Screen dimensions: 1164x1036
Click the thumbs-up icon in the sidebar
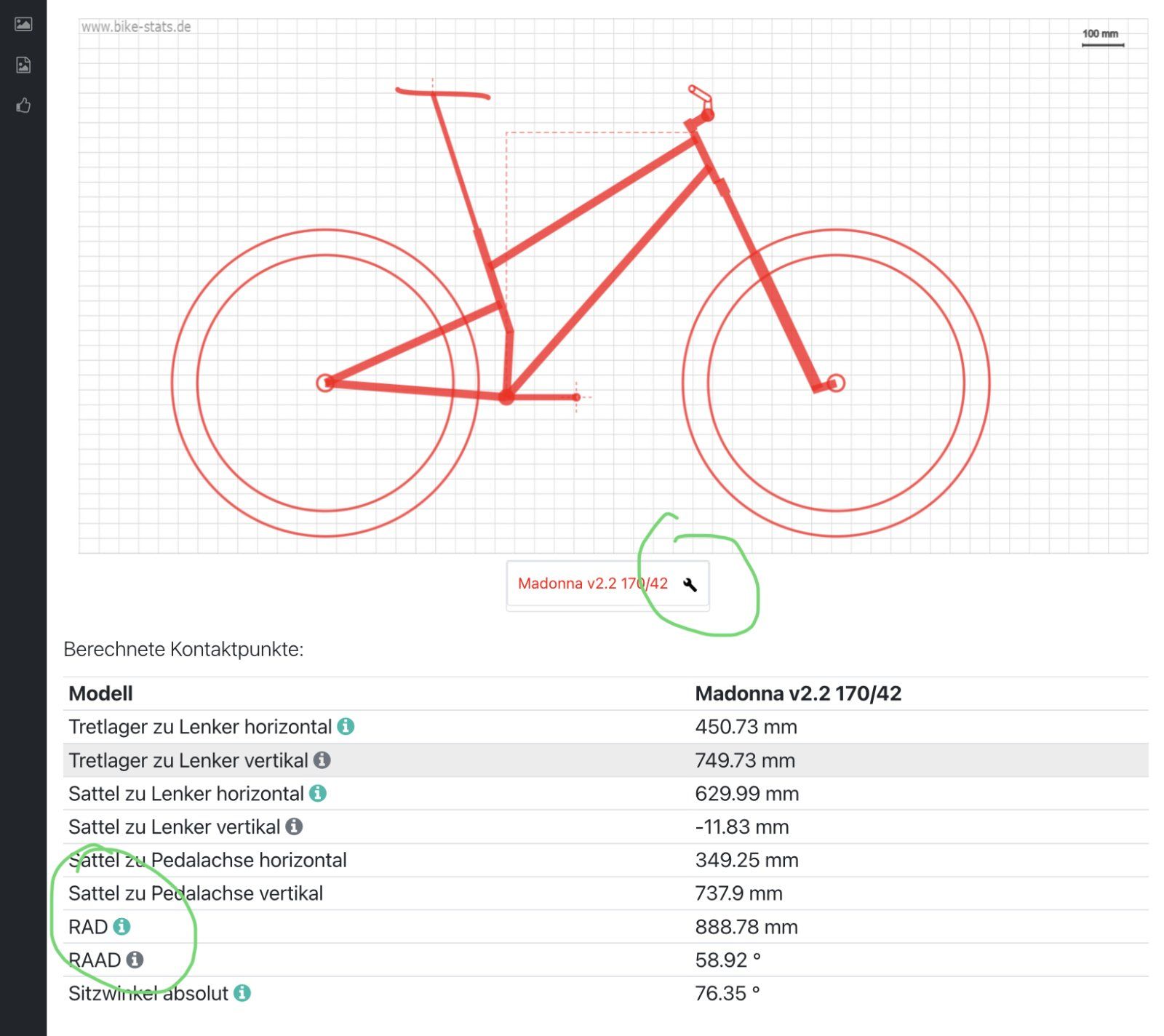[x=23, y=106]
